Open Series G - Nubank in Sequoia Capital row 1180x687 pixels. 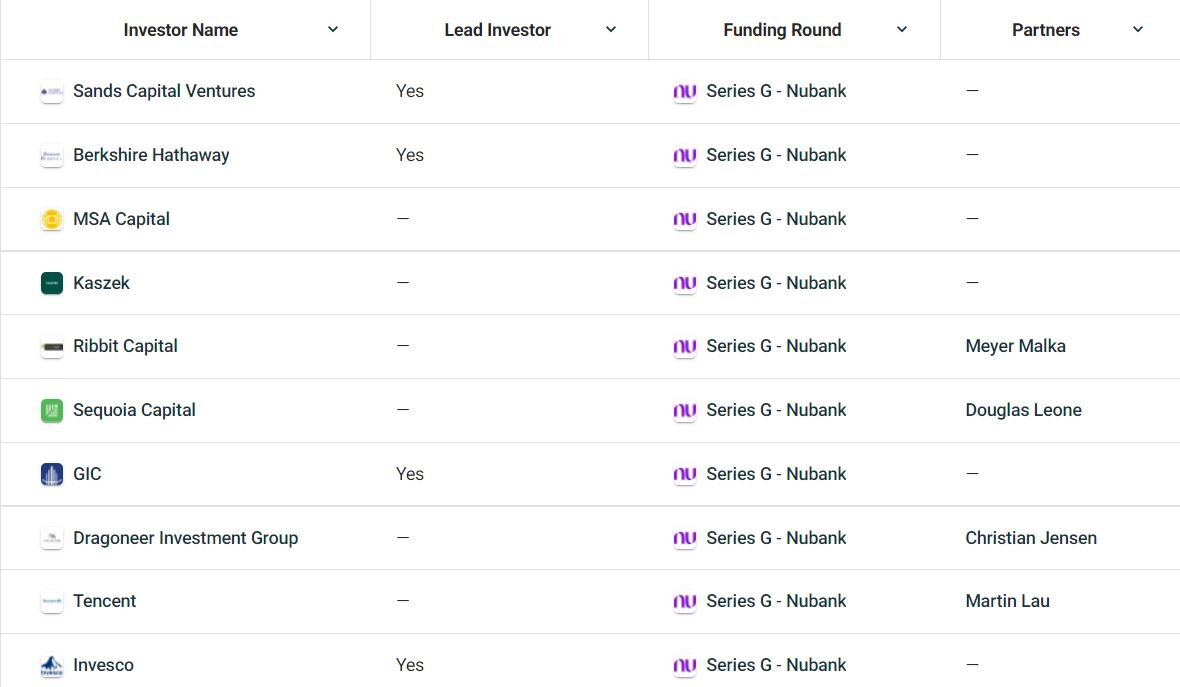[x=776, y=410]
